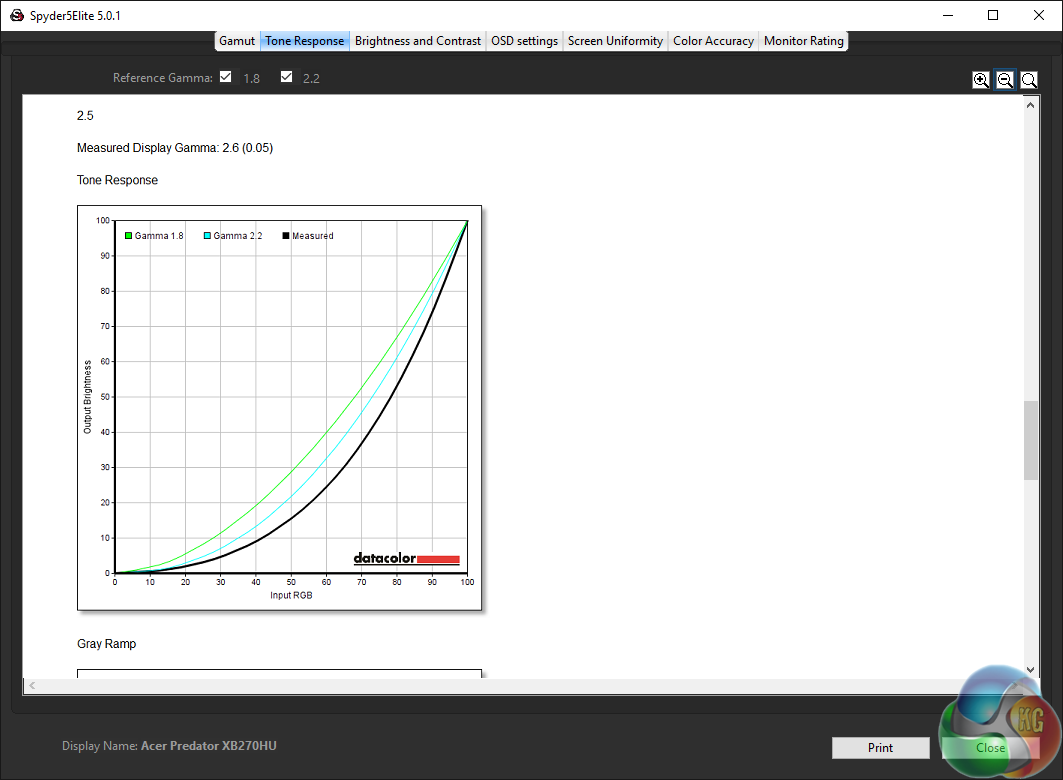The image size is (1063, 780).
Task: Click the reset zoom magnifier icon
Action: coord(1029,80)
